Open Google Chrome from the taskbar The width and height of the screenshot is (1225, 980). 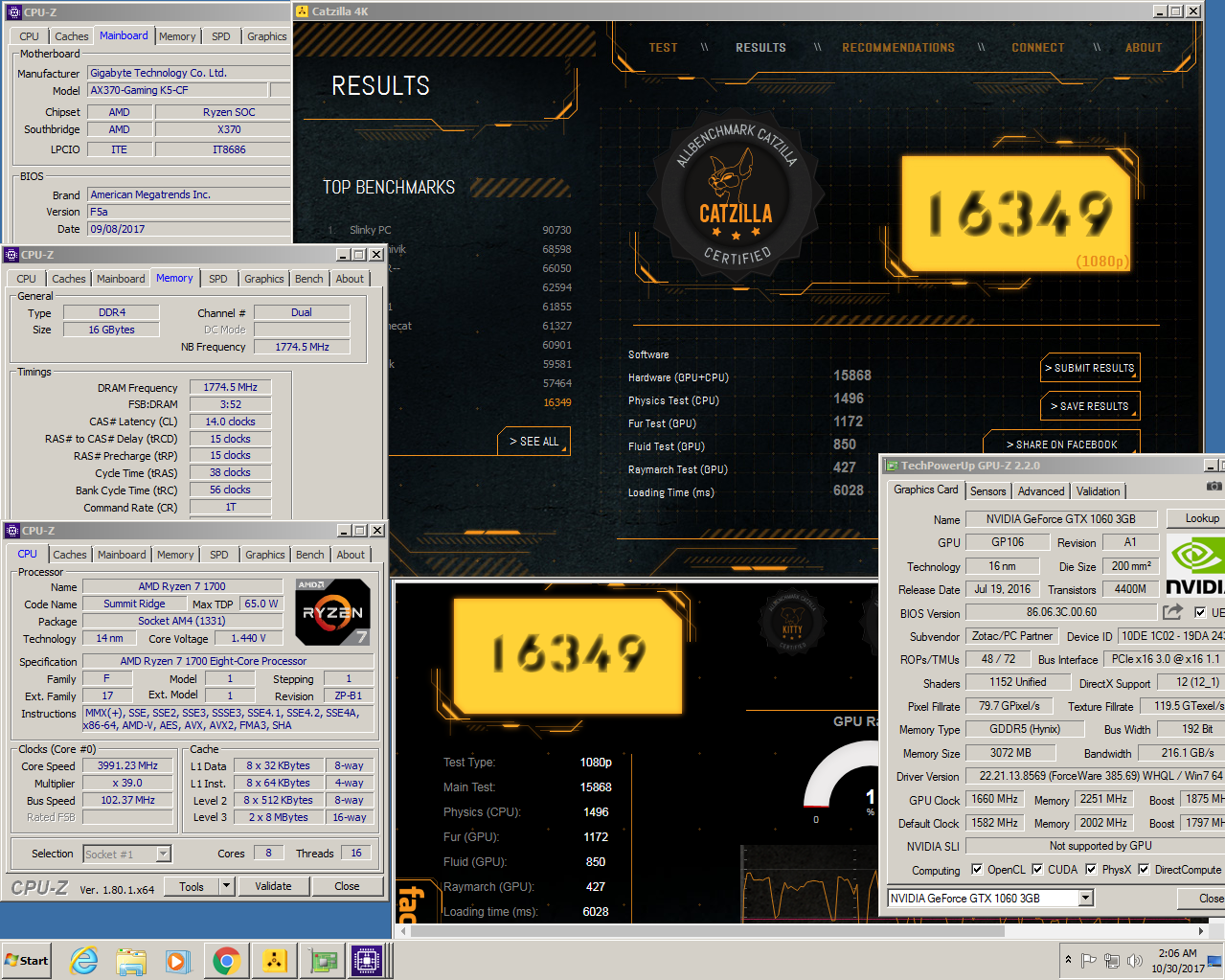(226, 960)
